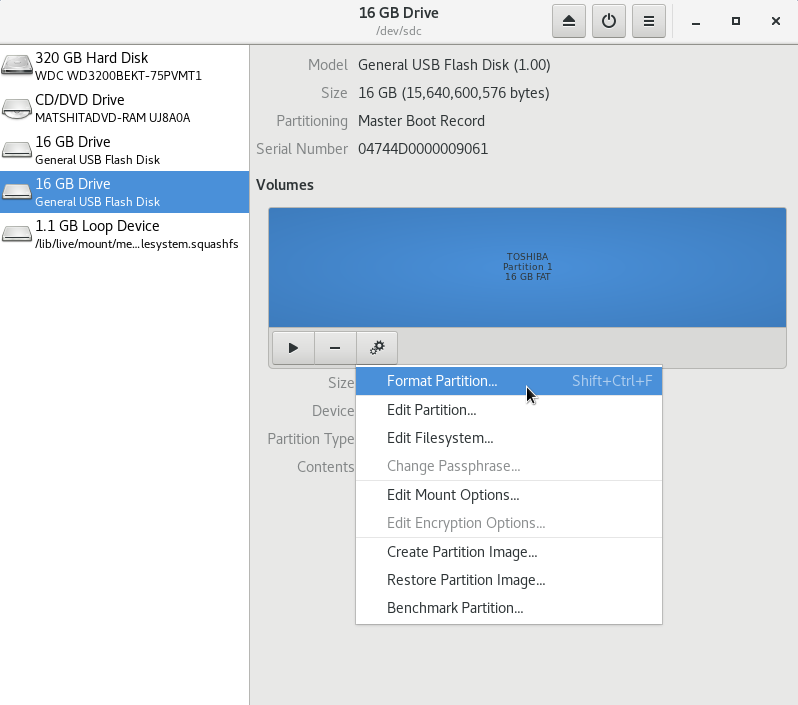The image size is (798, 705).
Task: Select the CD/DVD Drive icon
Action: coord(17,108)
